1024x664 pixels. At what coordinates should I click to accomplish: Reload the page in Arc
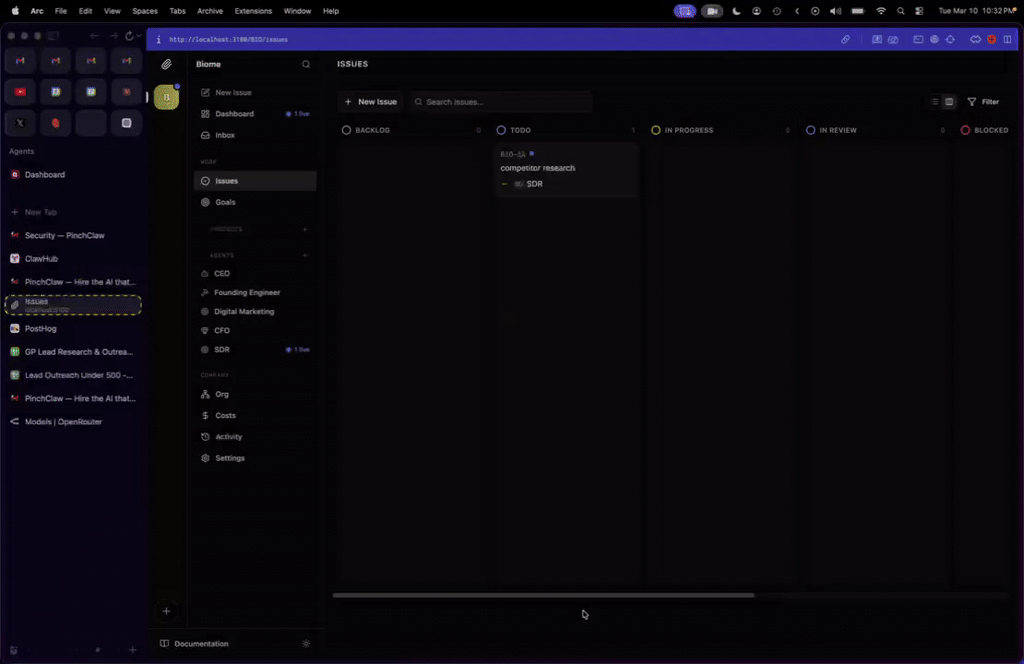click(129, 36)
